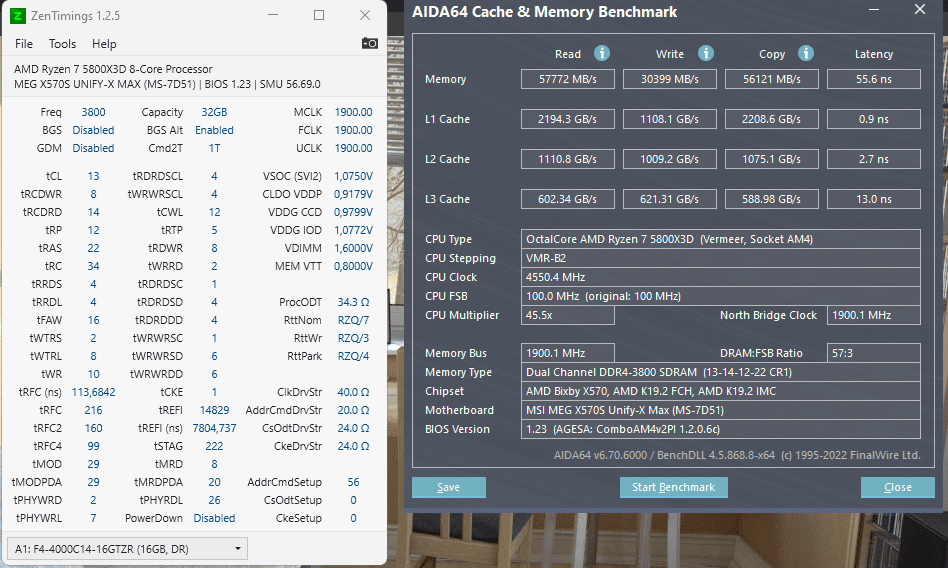Close the AIDA64 window via title bar X
Image resolution: width=948 pixels, height=568 pixels.
(x=920, y=10)
